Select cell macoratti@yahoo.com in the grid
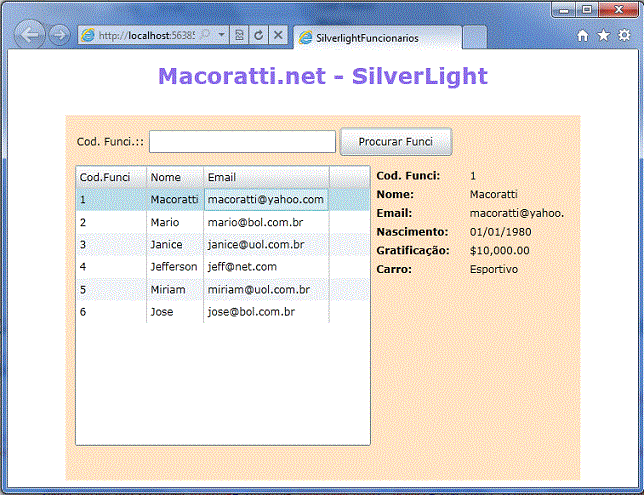 point(266,200)
